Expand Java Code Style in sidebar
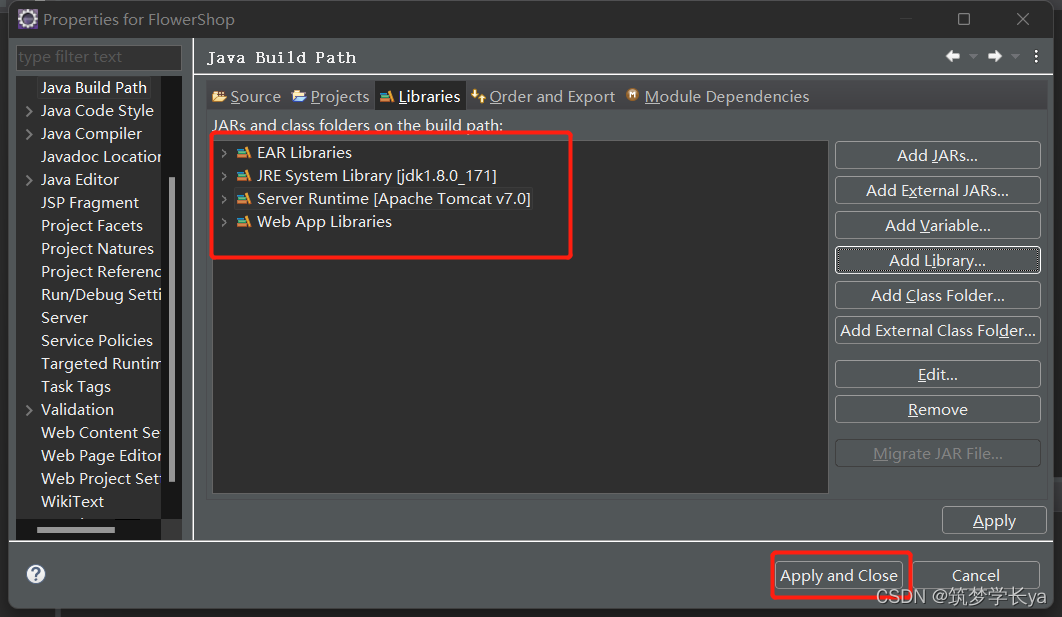 coord(28,111)
